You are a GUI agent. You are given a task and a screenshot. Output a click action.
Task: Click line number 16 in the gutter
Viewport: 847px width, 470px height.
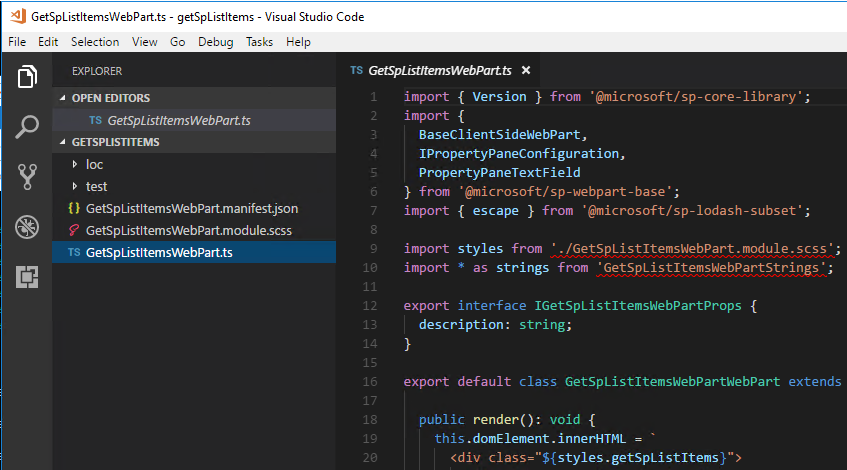click(370, 381)
